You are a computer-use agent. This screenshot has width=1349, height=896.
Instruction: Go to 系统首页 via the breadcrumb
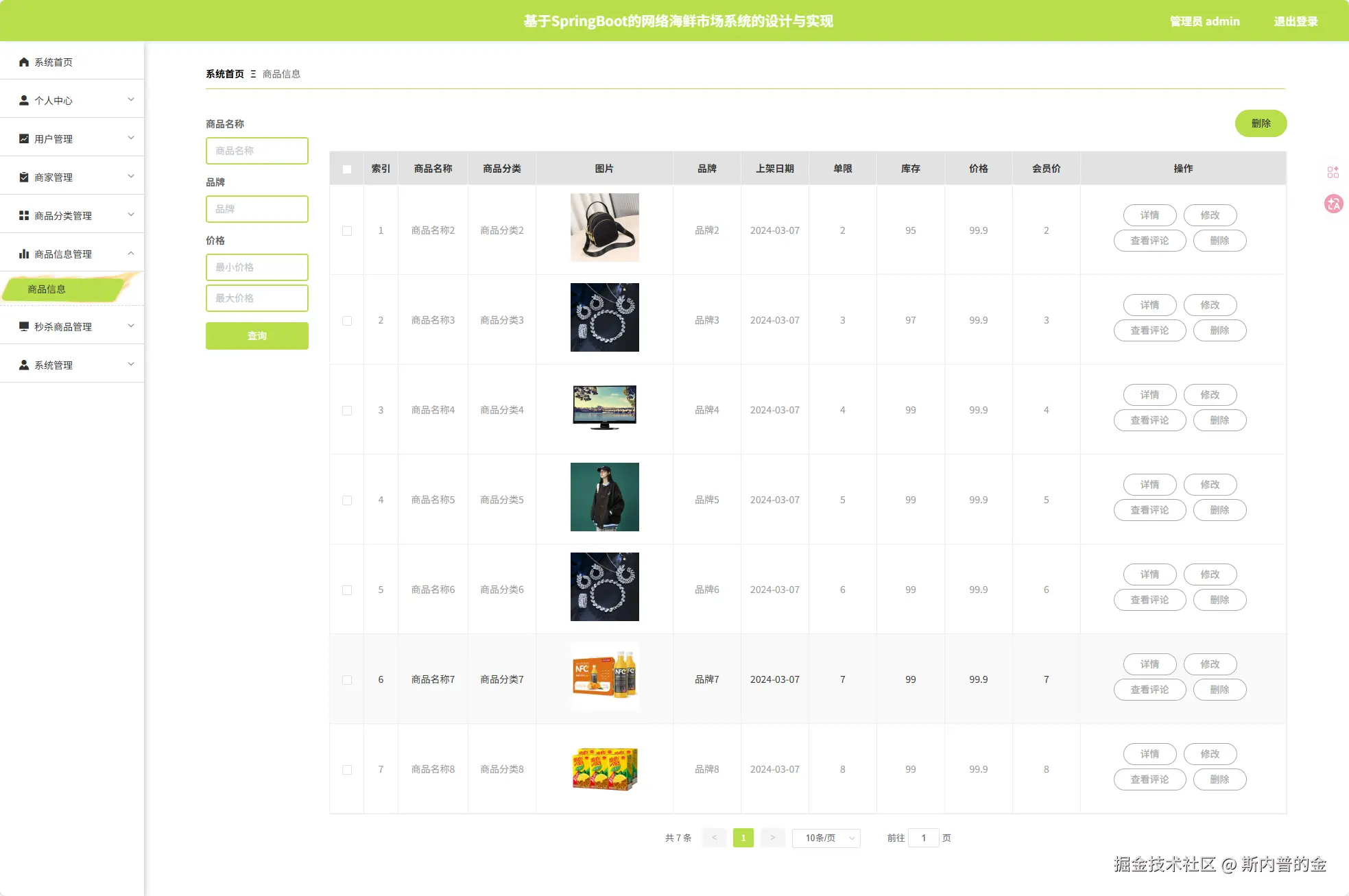click(x=225, y=74)
